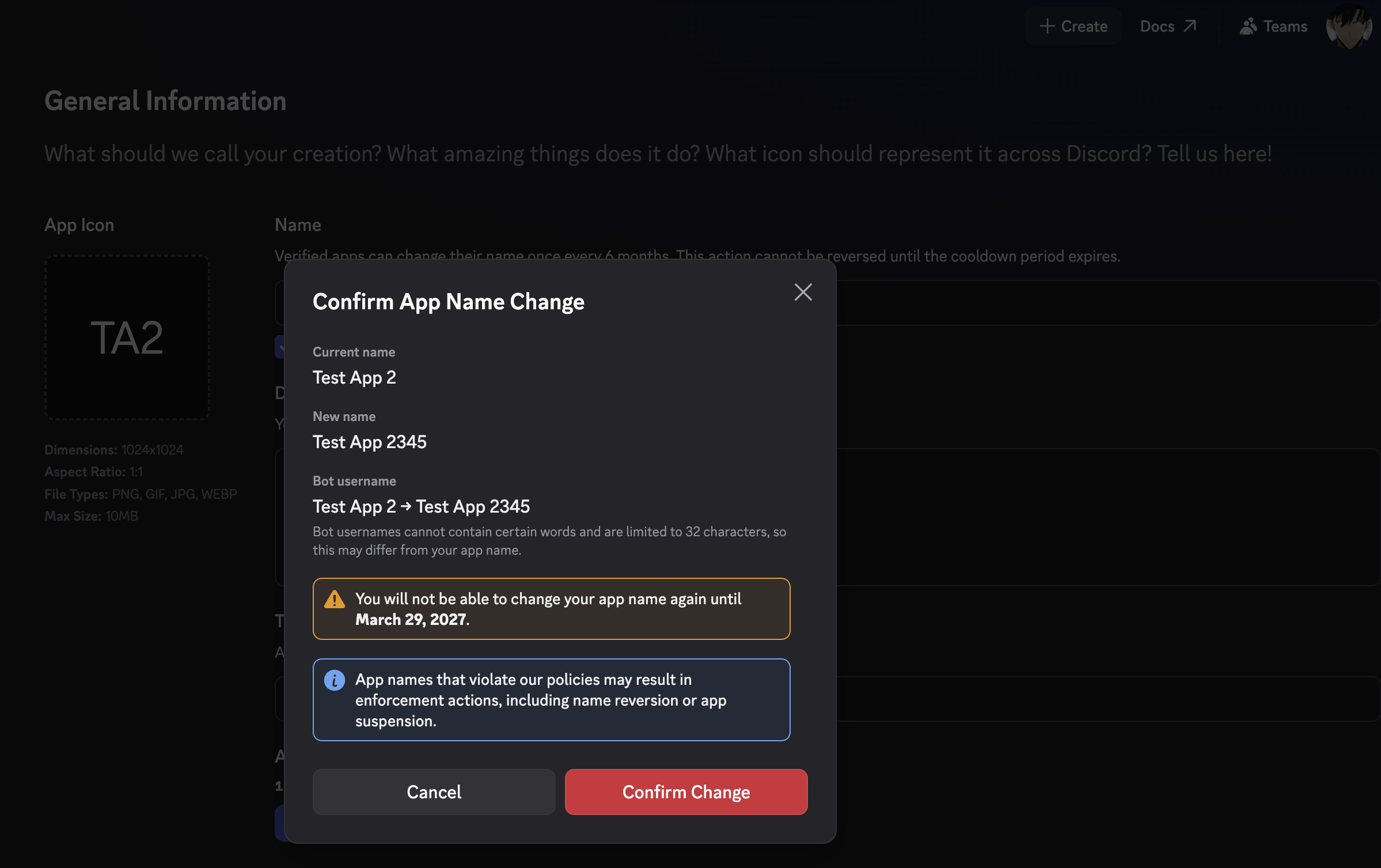Open the Docs external link arrow
1381x868 pixels.
coord(1190,26)
